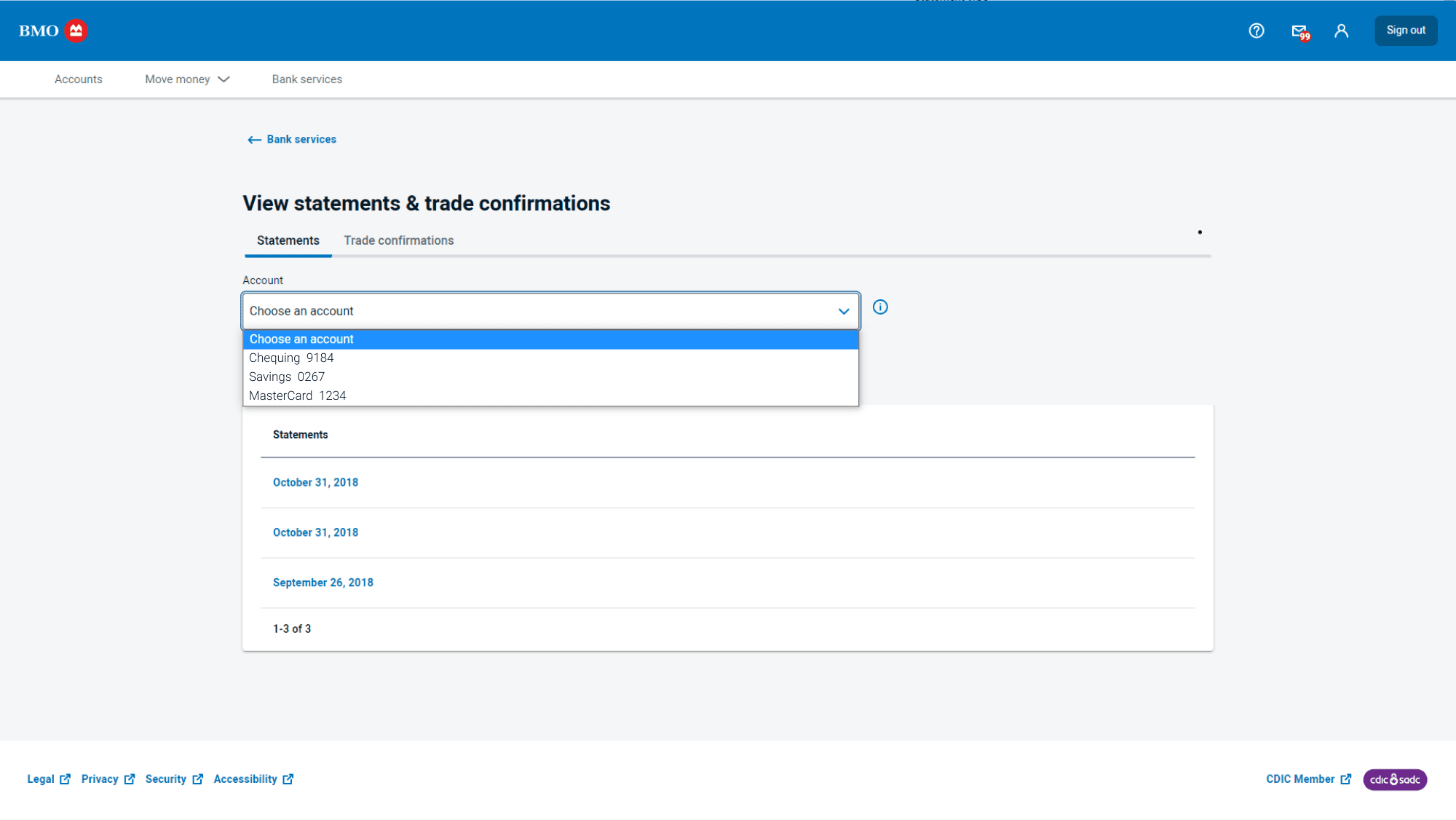Open Bank services in the navigation bar
Image resolution: width=1456 pixels, height=820 pixels.
[307, 79]
